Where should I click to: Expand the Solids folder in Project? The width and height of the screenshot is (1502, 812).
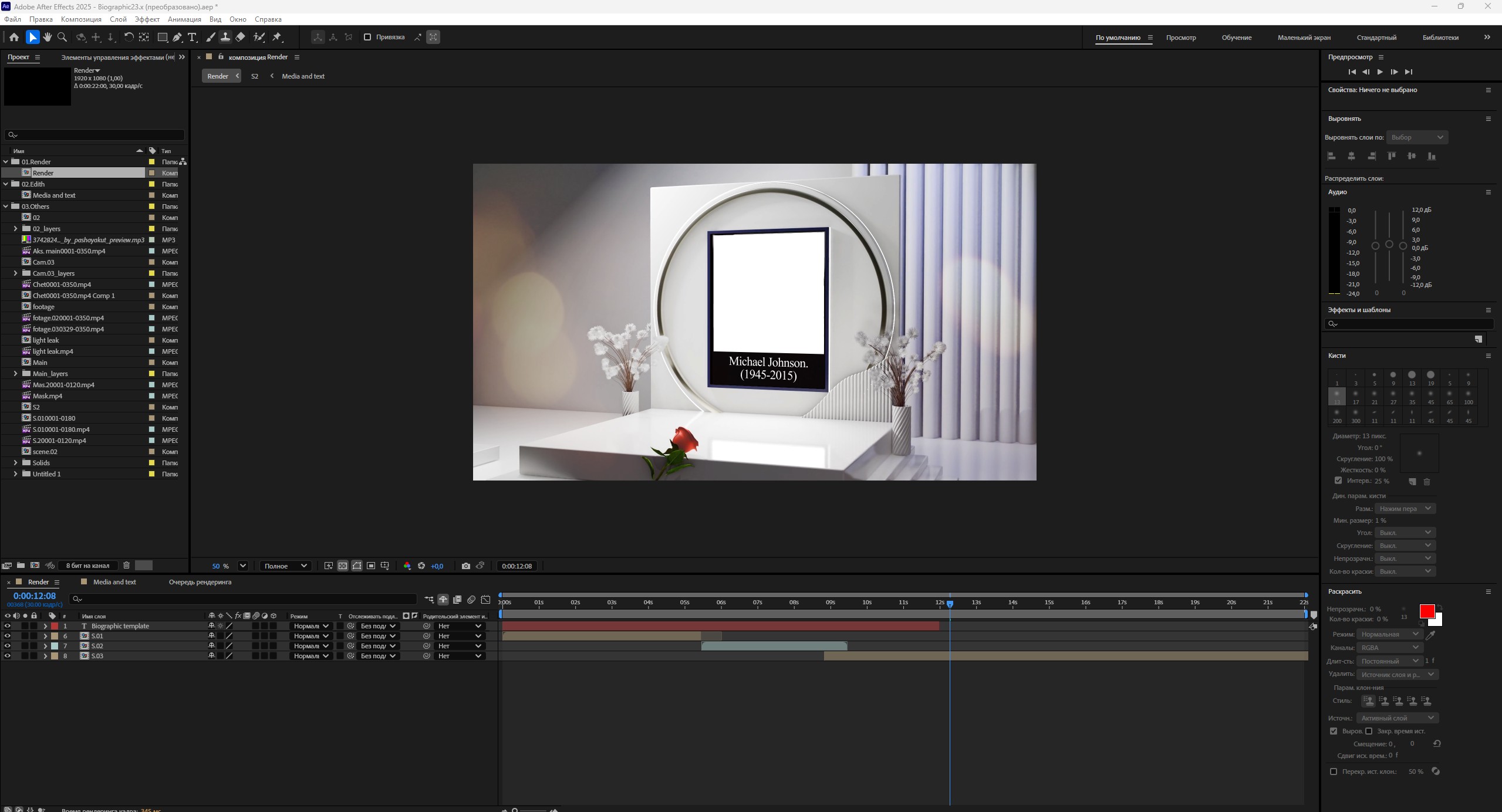(x=15, y=463)
